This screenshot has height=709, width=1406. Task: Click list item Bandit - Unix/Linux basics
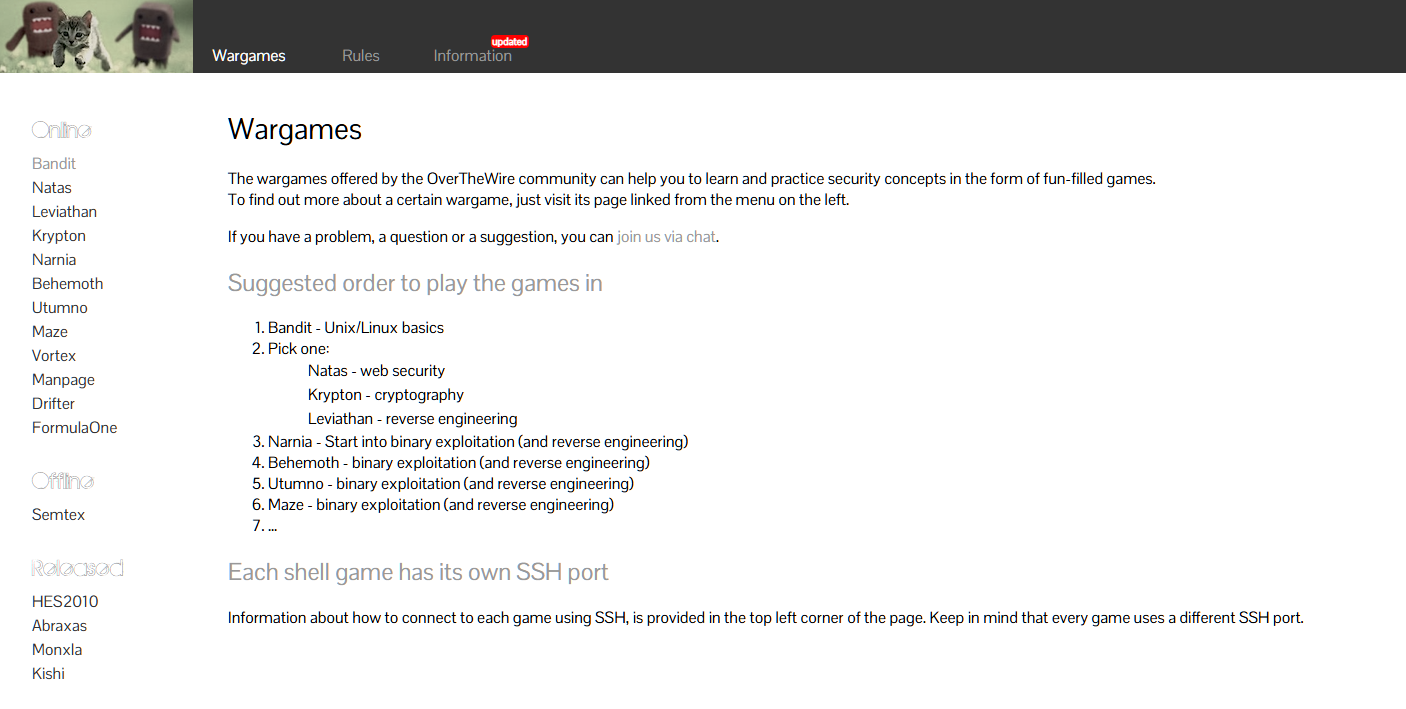(x=356, y=328)
